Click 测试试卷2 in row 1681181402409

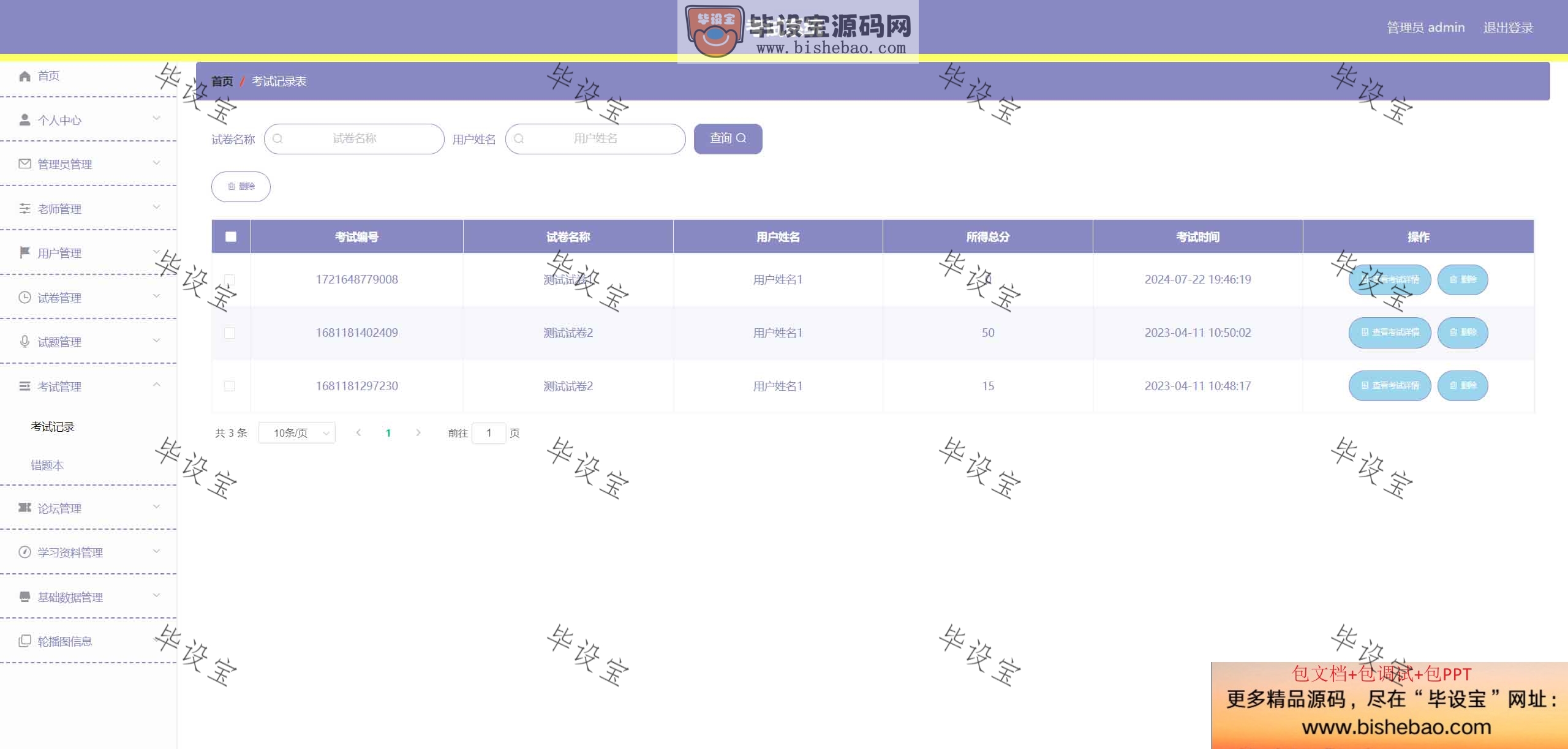click(x=568, y=333)
